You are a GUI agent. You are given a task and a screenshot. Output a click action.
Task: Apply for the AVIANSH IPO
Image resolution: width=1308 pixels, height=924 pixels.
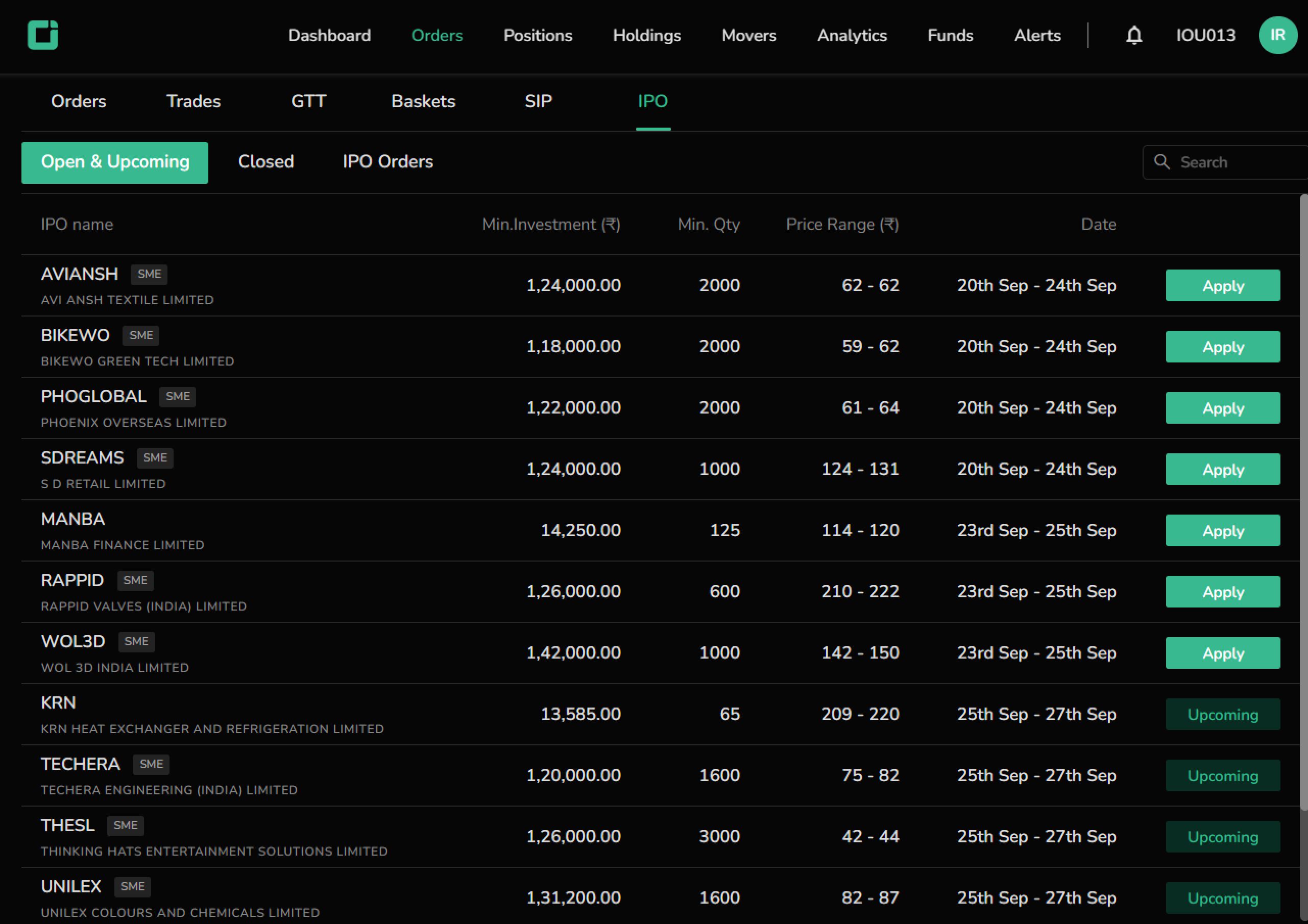coord(1223,285)
